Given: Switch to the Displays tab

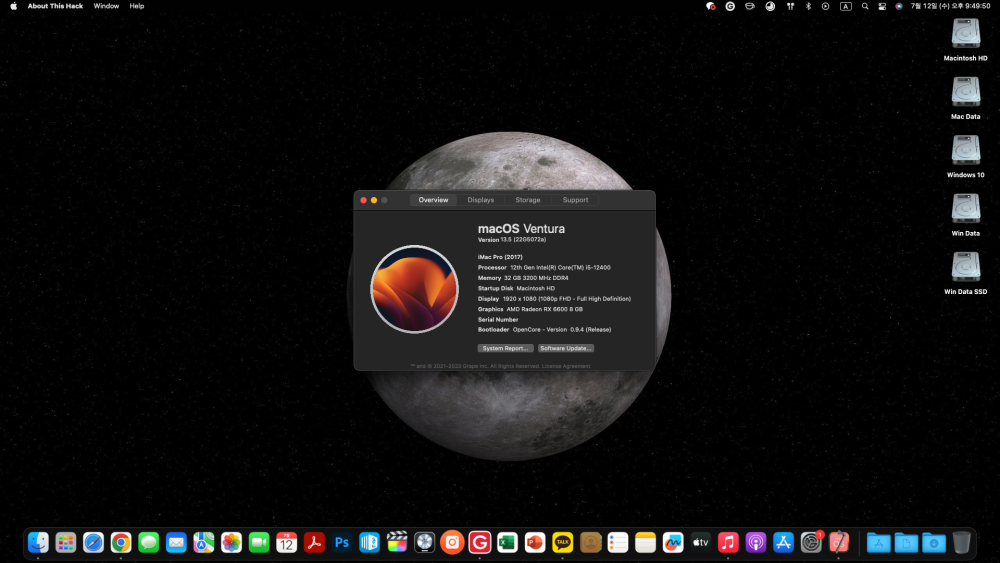Looking at the screenshot, I should (x=480, y=200).
